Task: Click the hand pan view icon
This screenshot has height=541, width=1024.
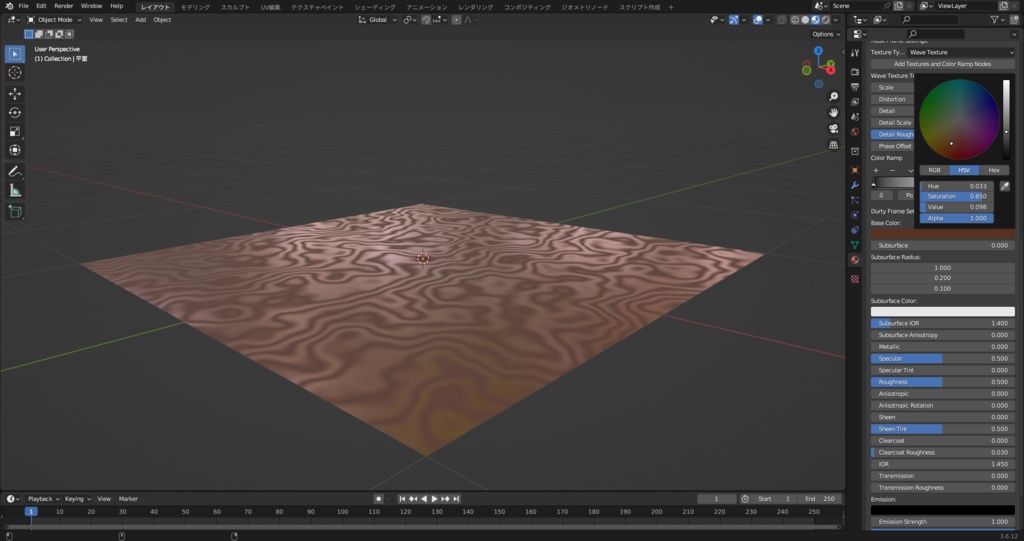Action: tap(833, 112)
